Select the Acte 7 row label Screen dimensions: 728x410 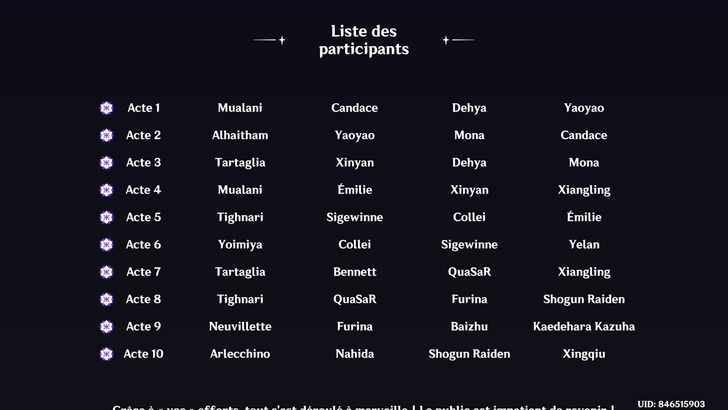(x=143, y=272)
